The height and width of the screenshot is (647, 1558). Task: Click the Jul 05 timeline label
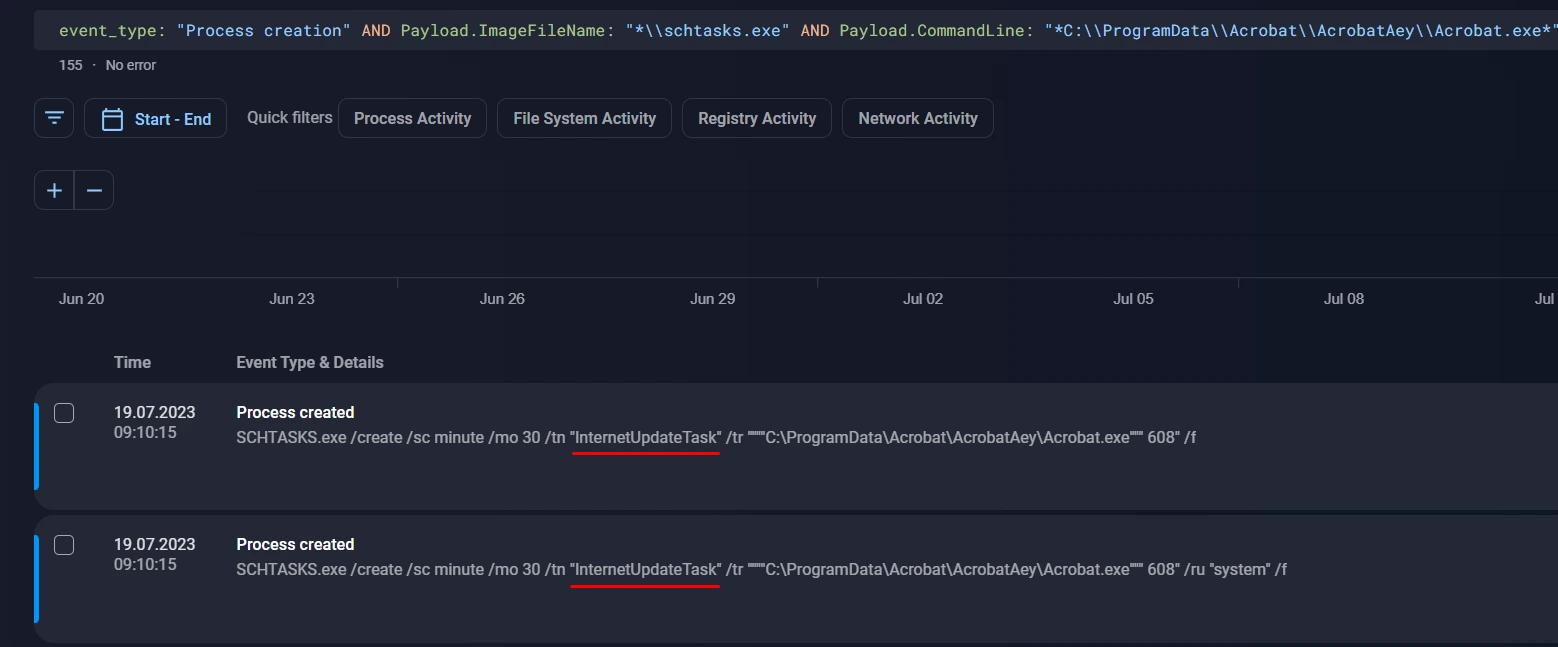pyautogui.click(x=1133, y=298)
